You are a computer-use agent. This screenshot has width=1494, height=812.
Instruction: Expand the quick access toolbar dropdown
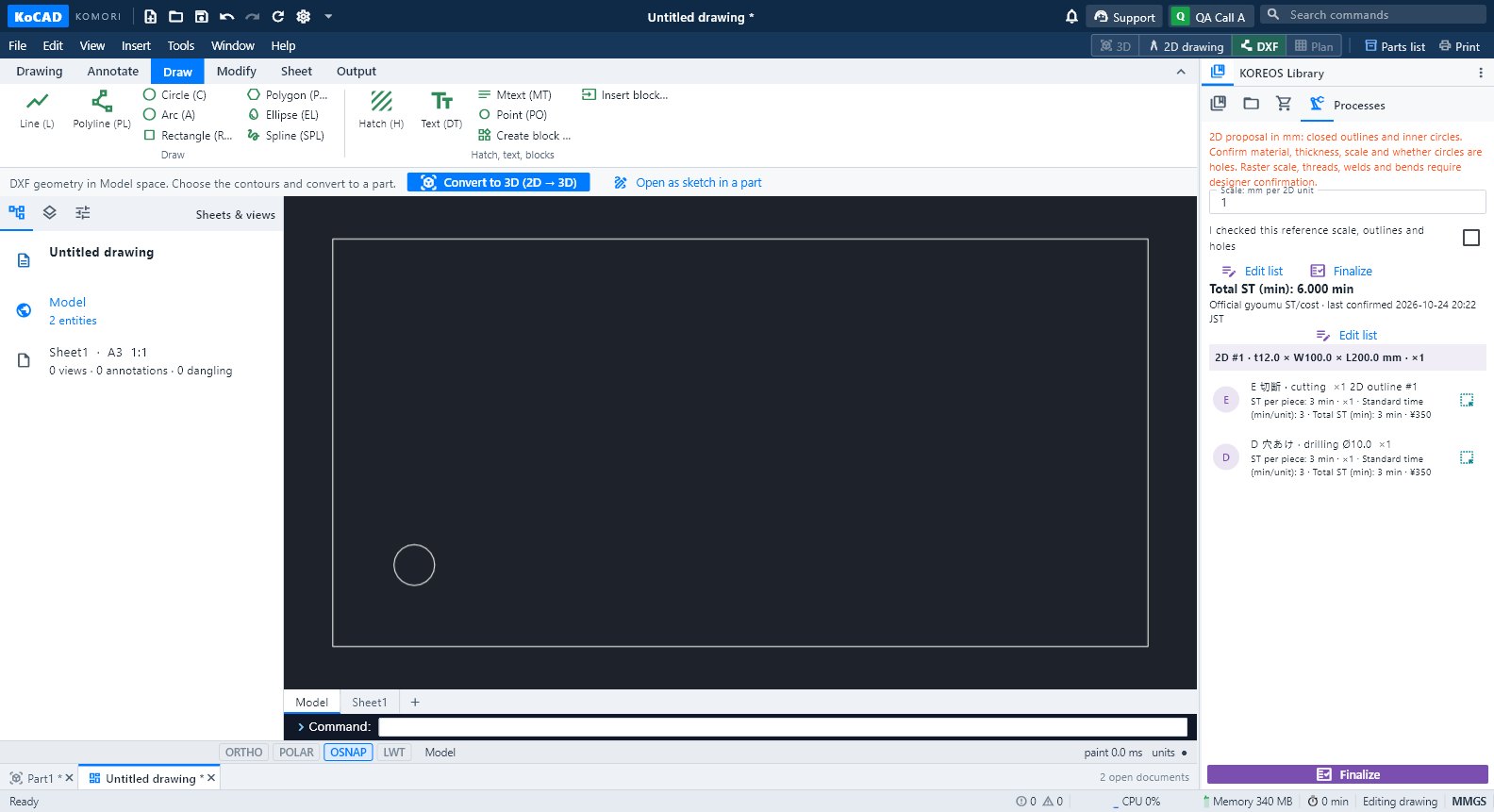click(x=328, y=16)
